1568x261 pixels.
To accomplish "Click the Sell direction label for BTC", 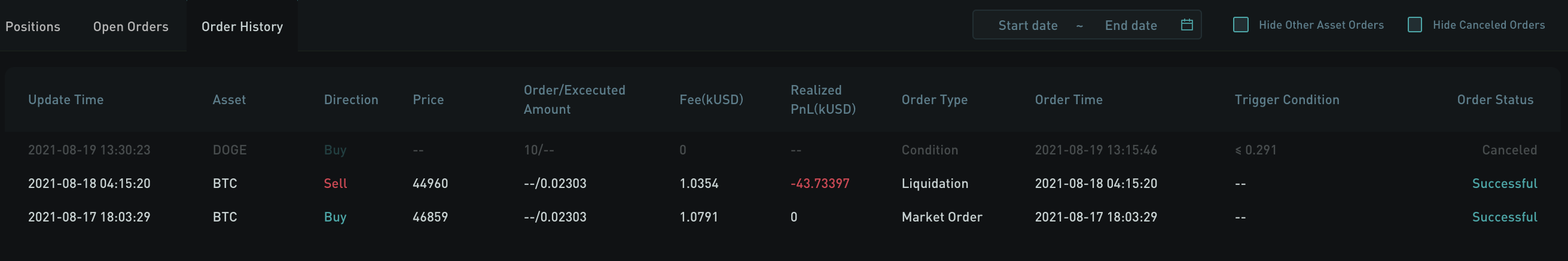I will (335, 184).
